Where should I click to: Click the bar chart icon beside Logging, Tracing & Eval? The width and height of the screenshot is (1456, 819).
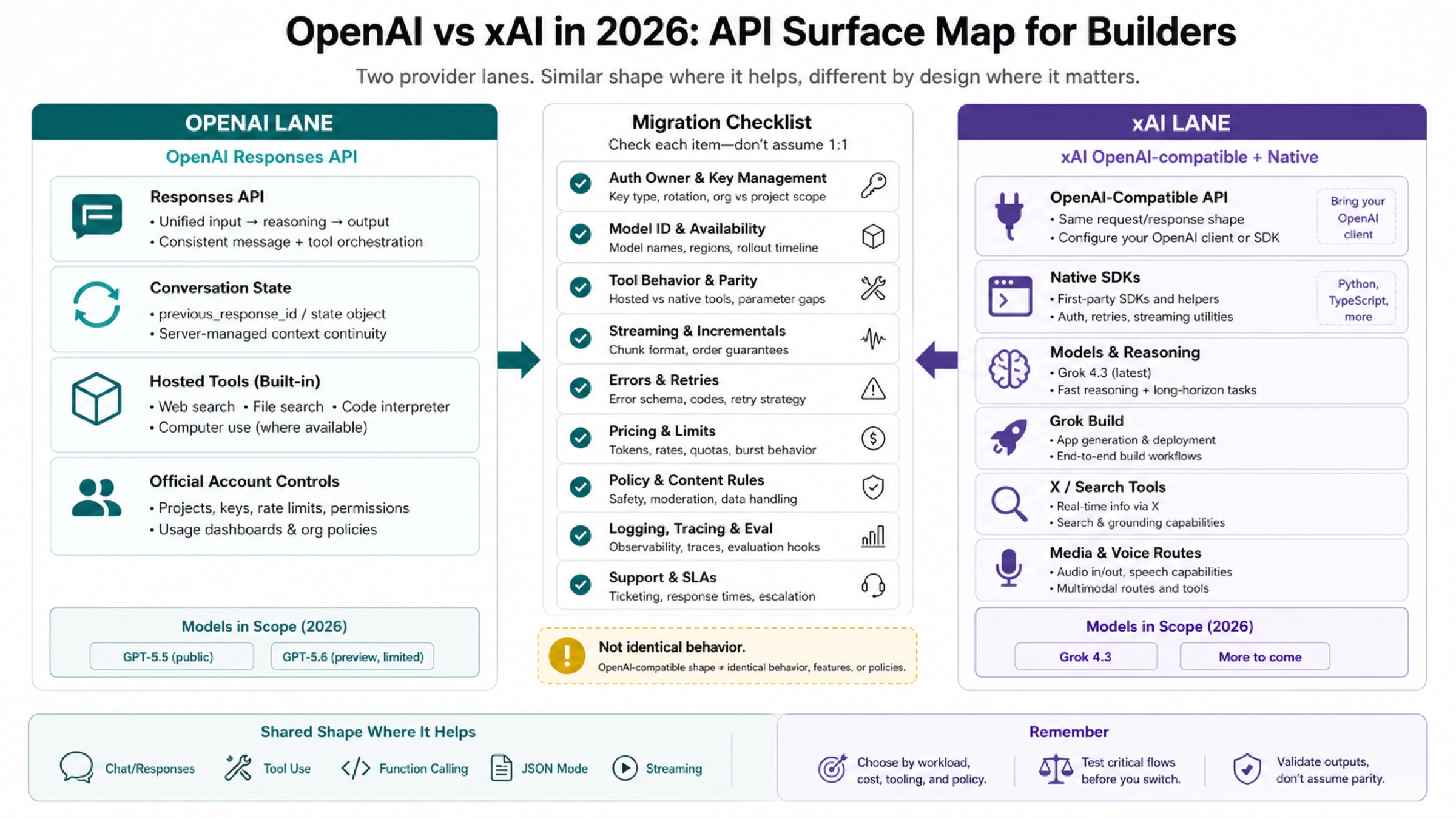(x=873, y=536)
